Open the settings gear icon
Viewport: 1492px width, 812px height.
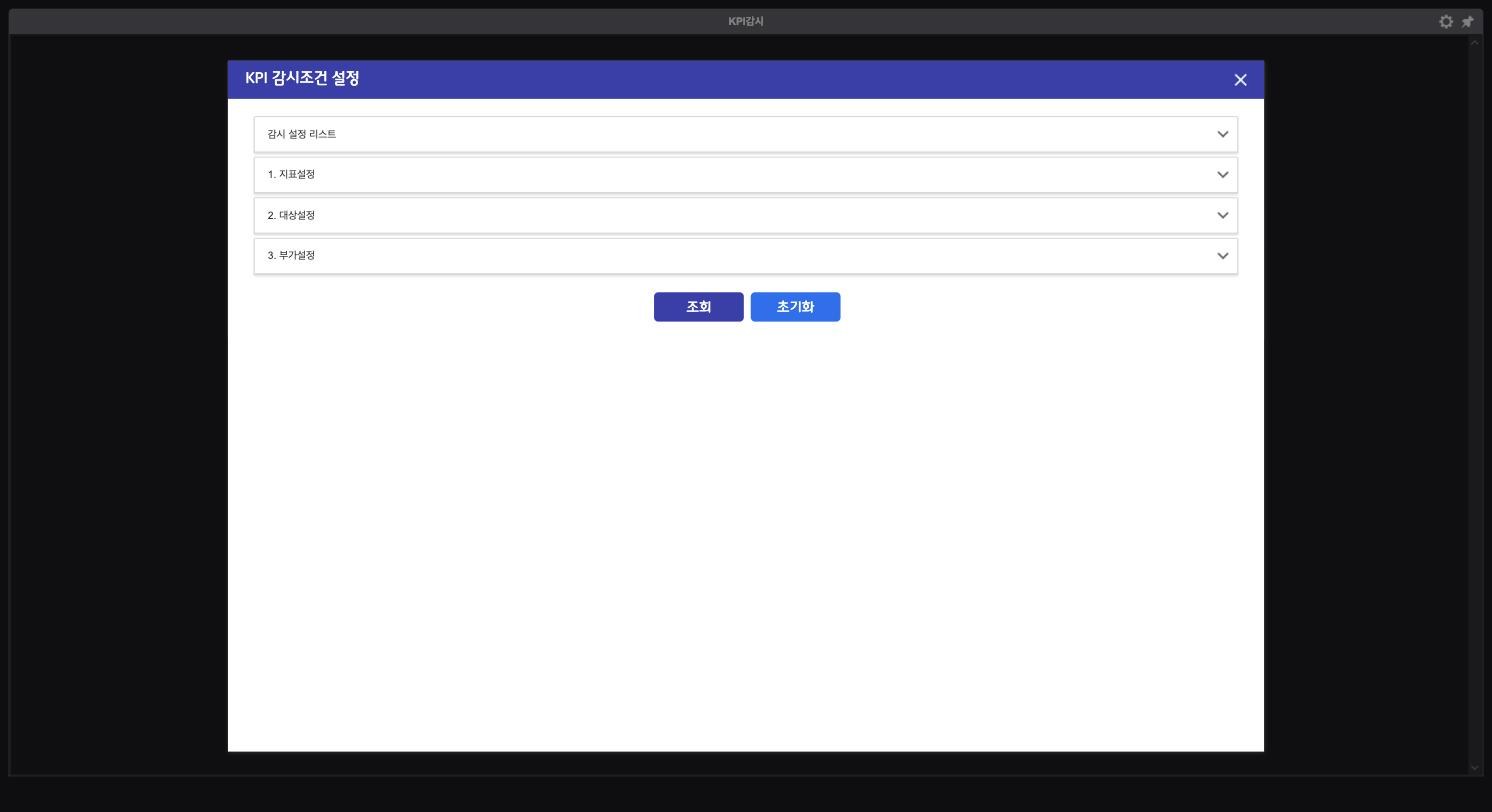(1446, 21)
